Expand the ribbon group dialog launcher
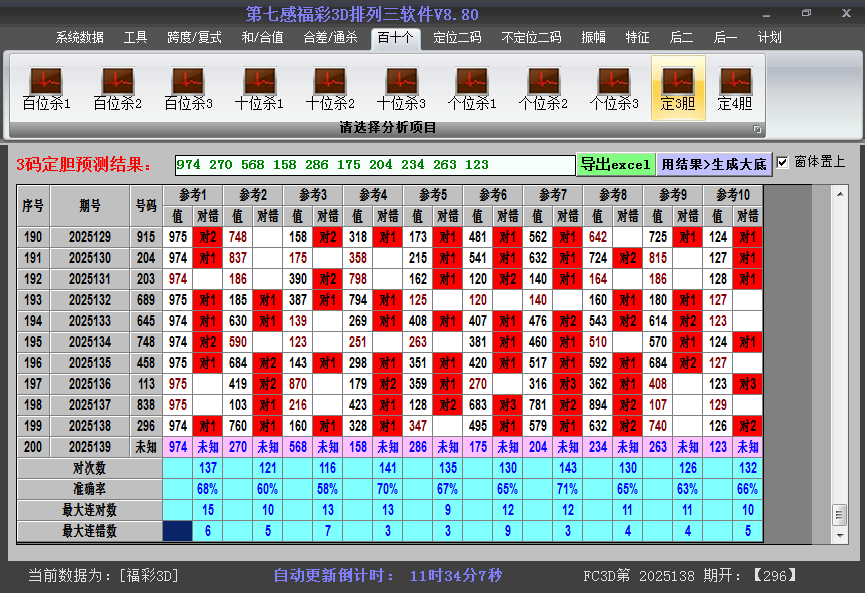Screen dimensions: 865x593 (x=757, y=129)
